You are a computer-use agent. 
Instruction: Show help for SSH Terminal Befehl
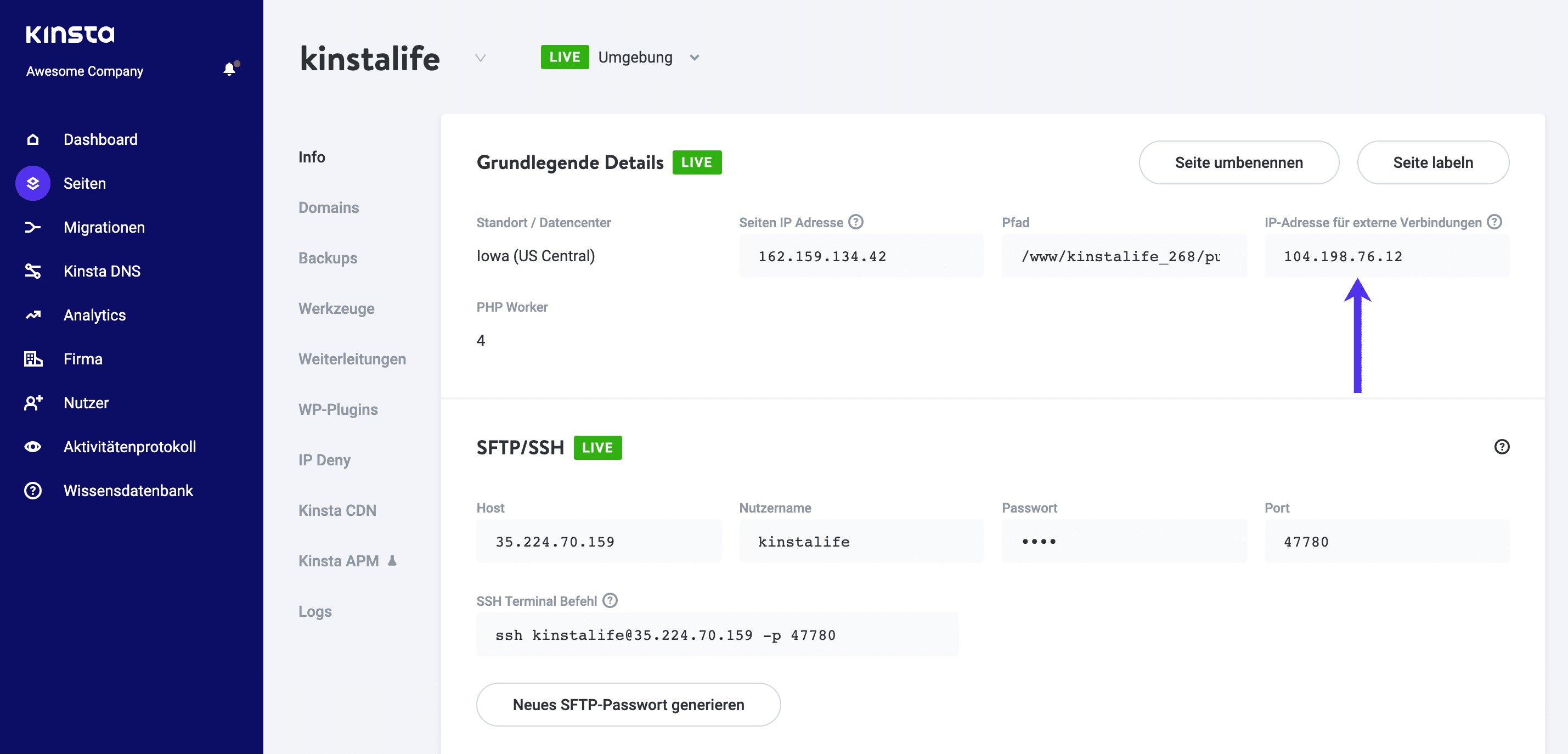(x=610, y=600)
